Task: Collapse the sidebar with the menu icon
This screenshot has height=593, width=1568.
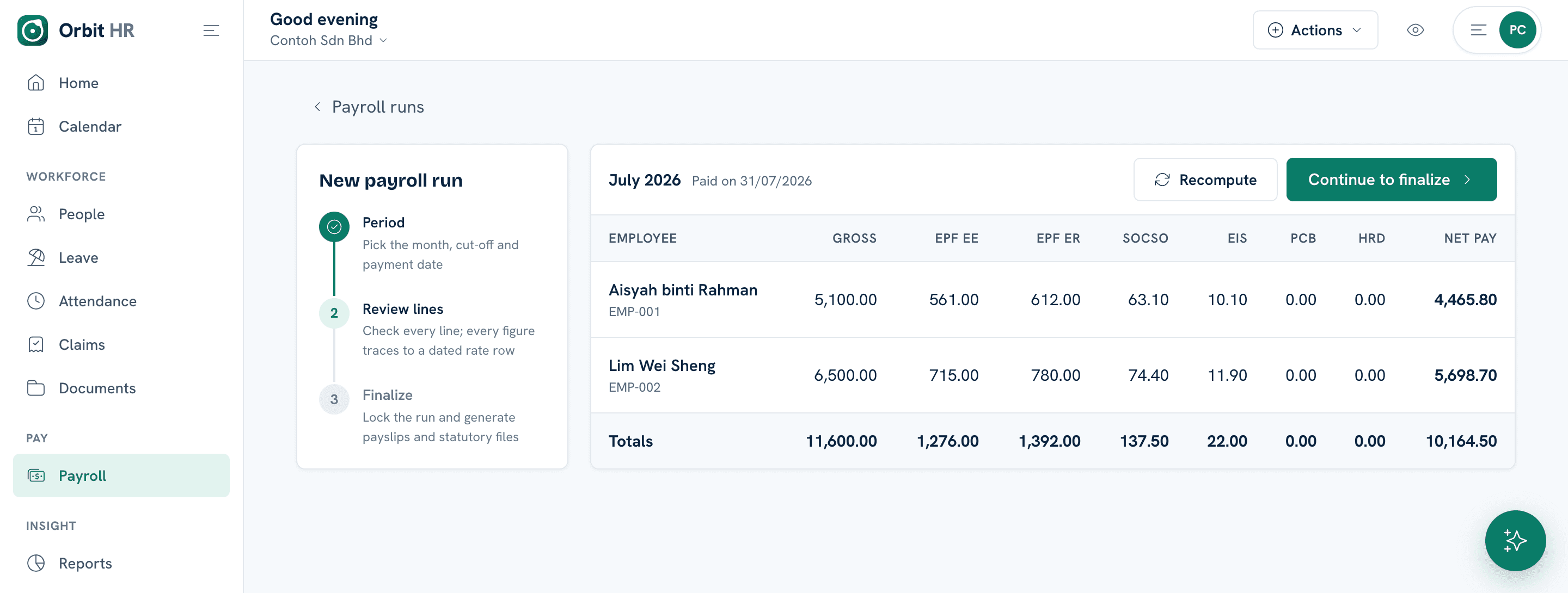Action: (x=211, y=30)
